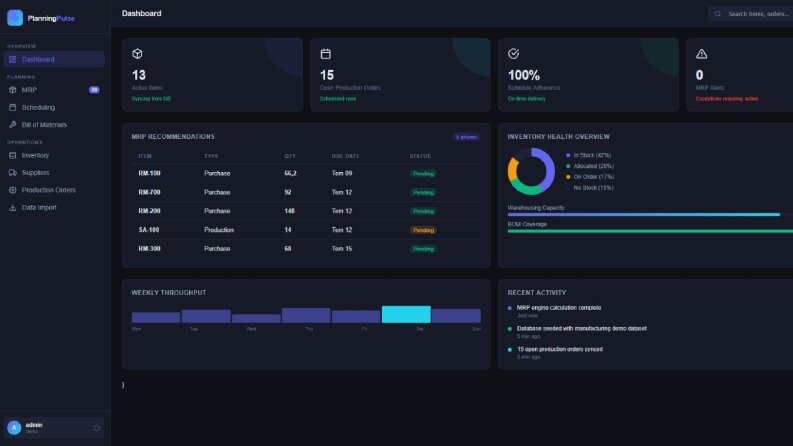Select the RM-100 row item
Image resolution: width=793 pixels, height=446 pixels.
coord(149,173)
